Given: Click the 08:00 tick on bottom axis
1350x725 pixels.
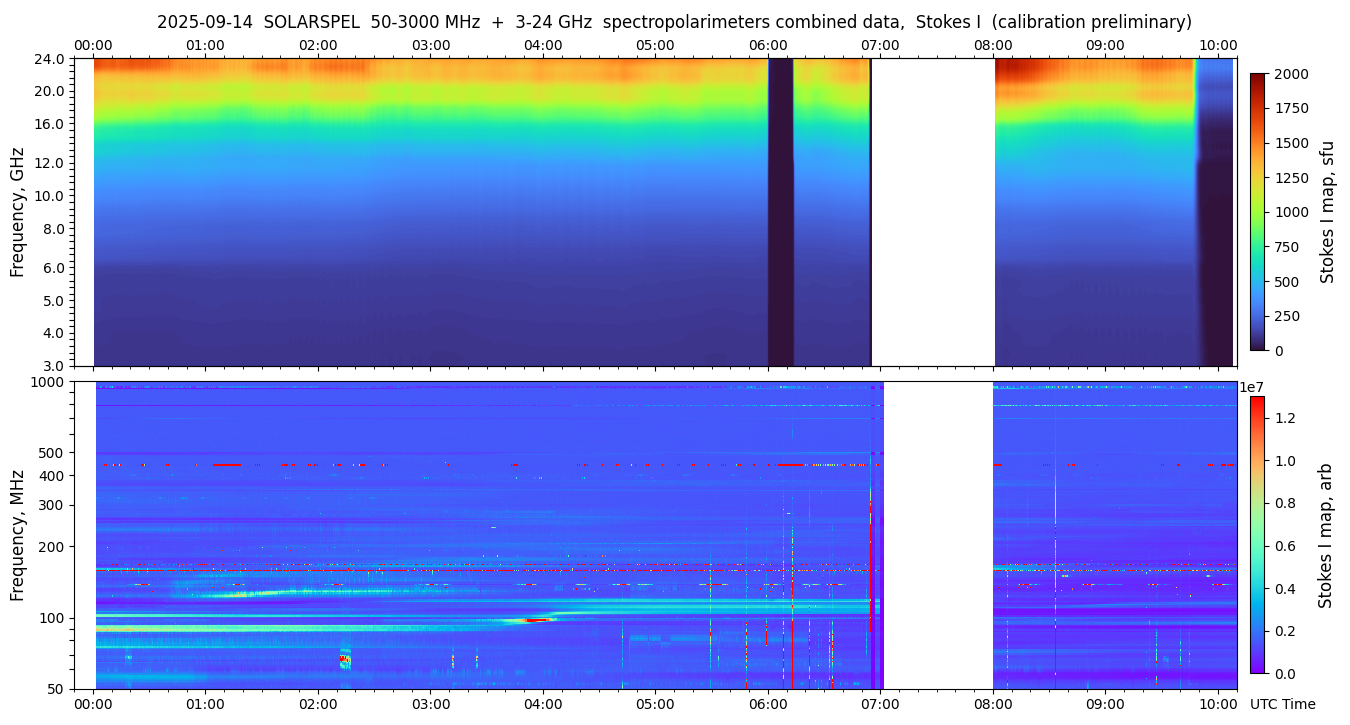Looking at the screenshot, I should pyautogui.click(x=992, y=704).
